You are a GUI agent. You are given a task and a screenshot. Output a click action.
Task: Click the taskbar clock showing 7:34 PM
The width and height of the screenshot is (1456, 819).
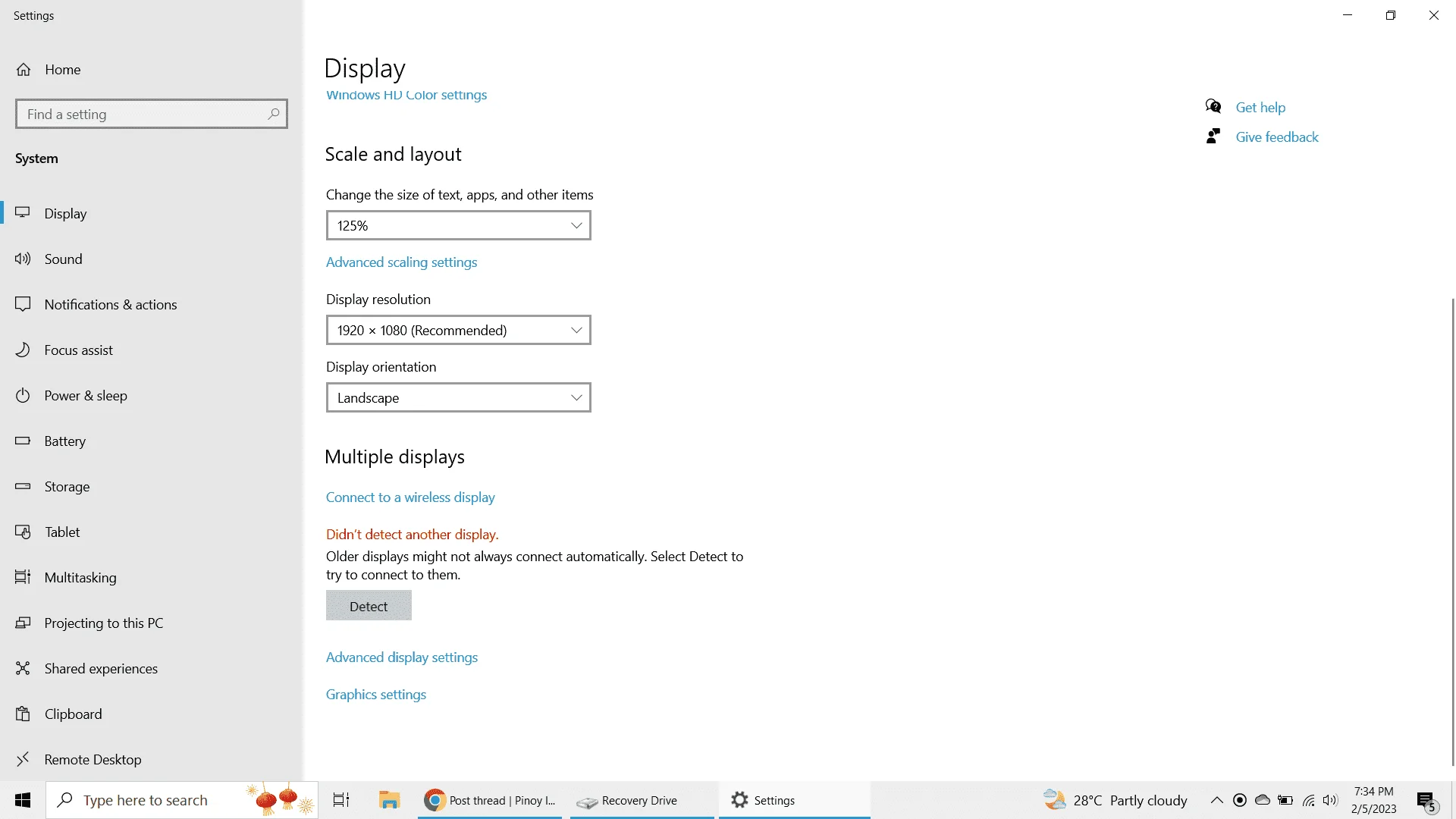1373,800
